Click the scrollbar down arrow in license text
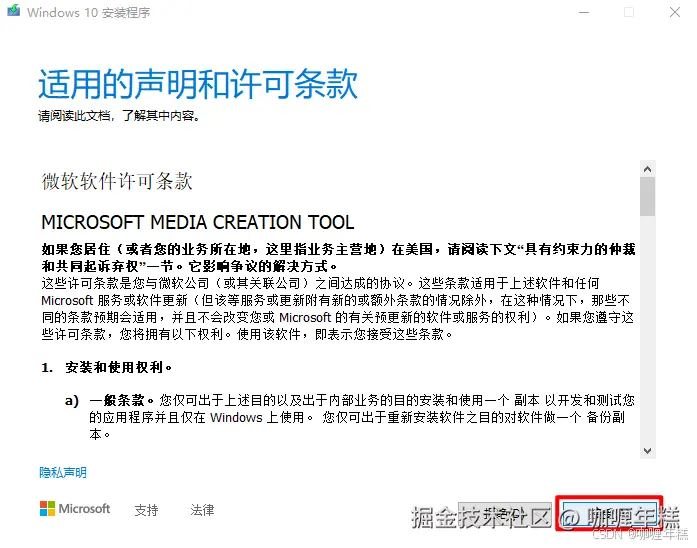Viewport: 697px width, 548px height. tap(647, 451)
